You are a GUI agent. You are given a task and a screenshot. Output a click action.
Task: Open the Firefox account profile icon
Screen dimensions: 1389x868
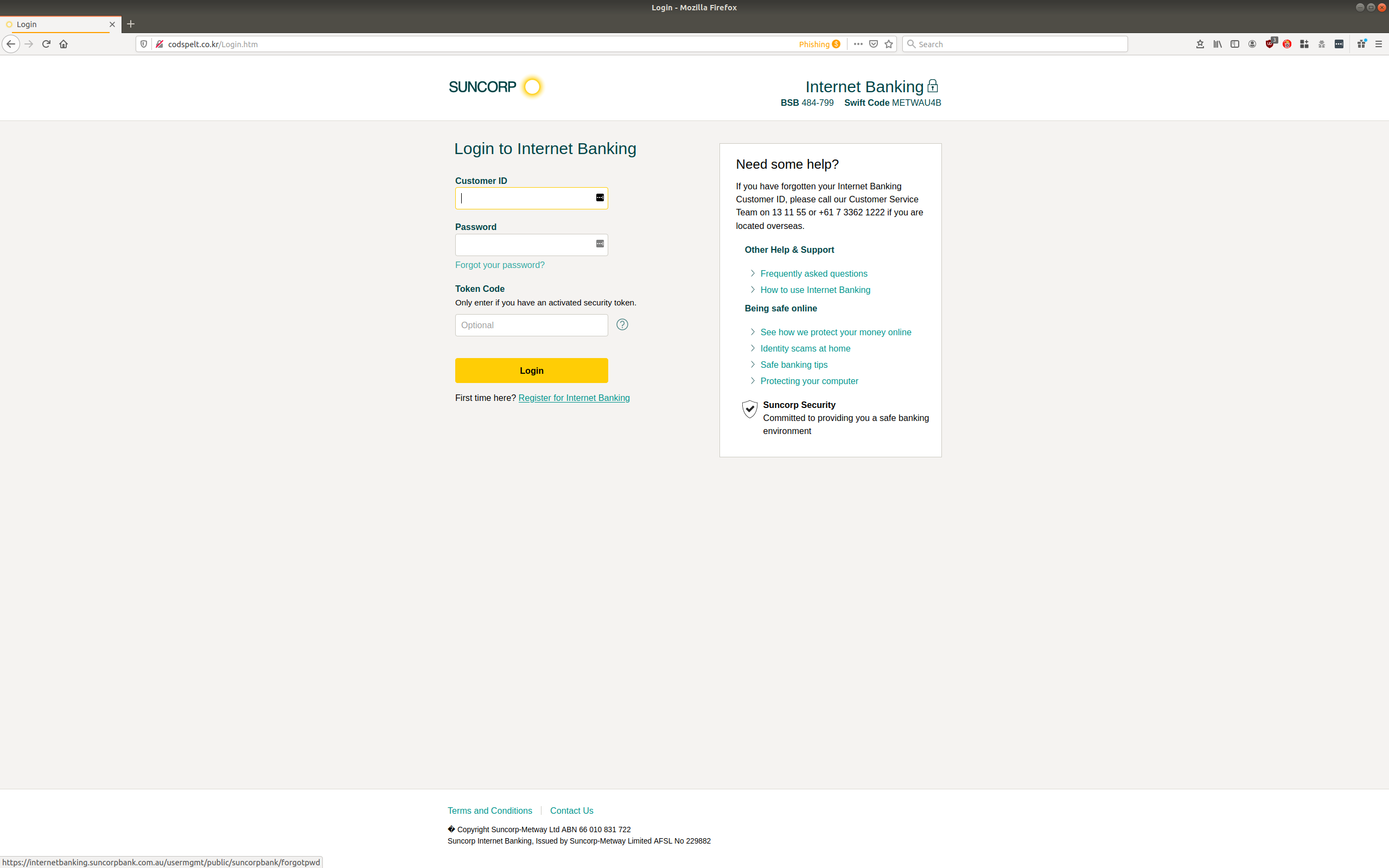(1252, 43)
